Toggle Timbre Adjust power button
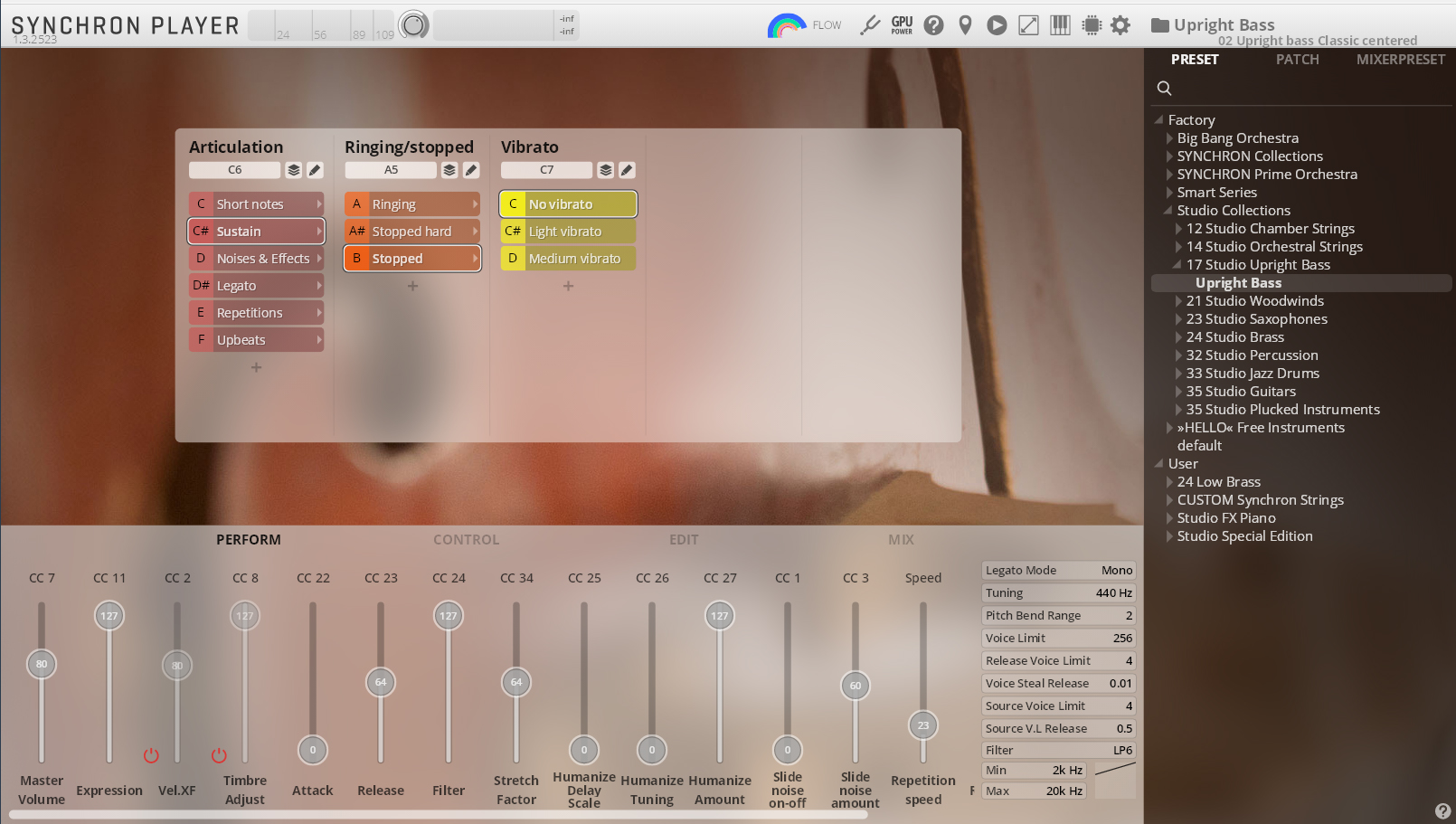 pos(219,755)
